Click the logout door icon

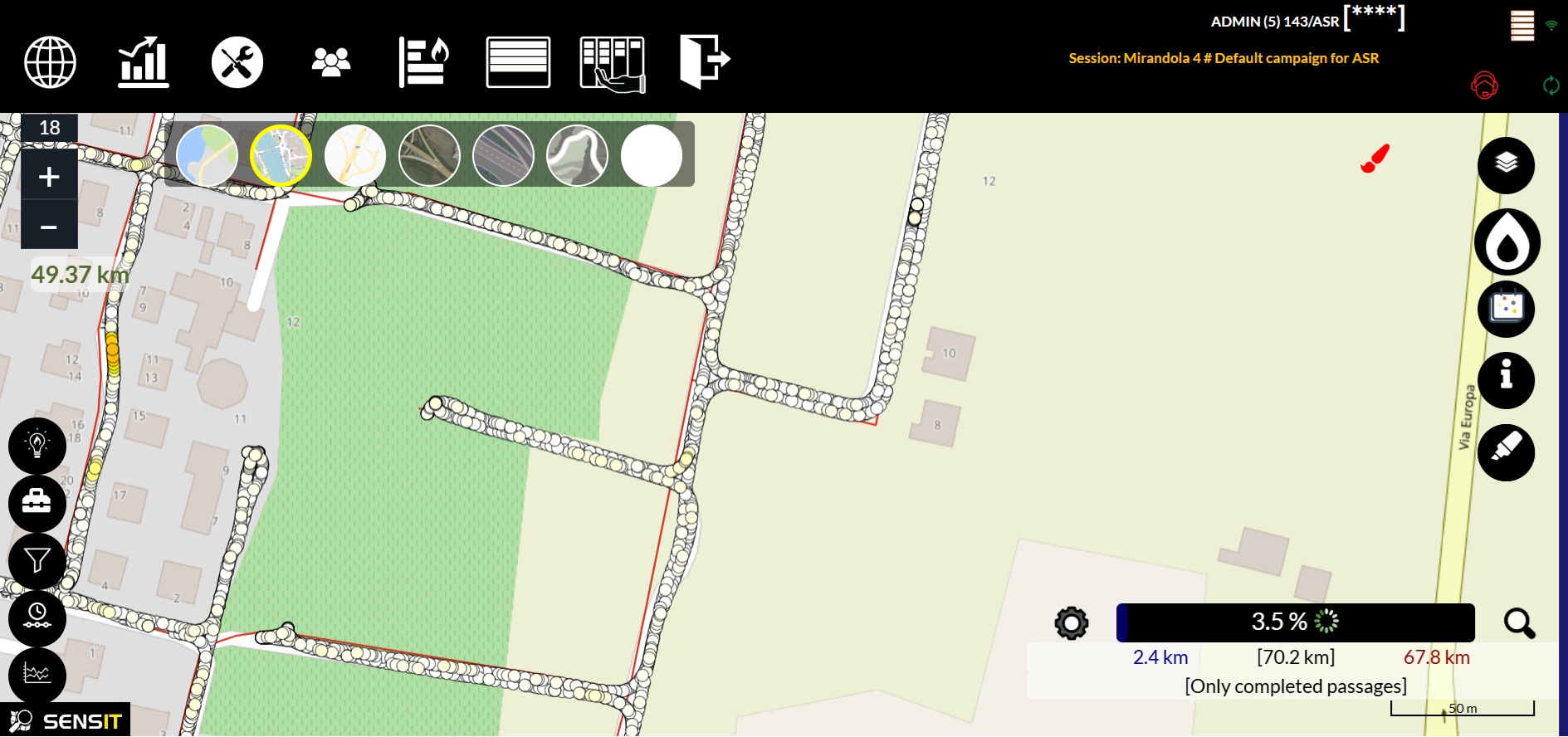click(x=705, y=61)
